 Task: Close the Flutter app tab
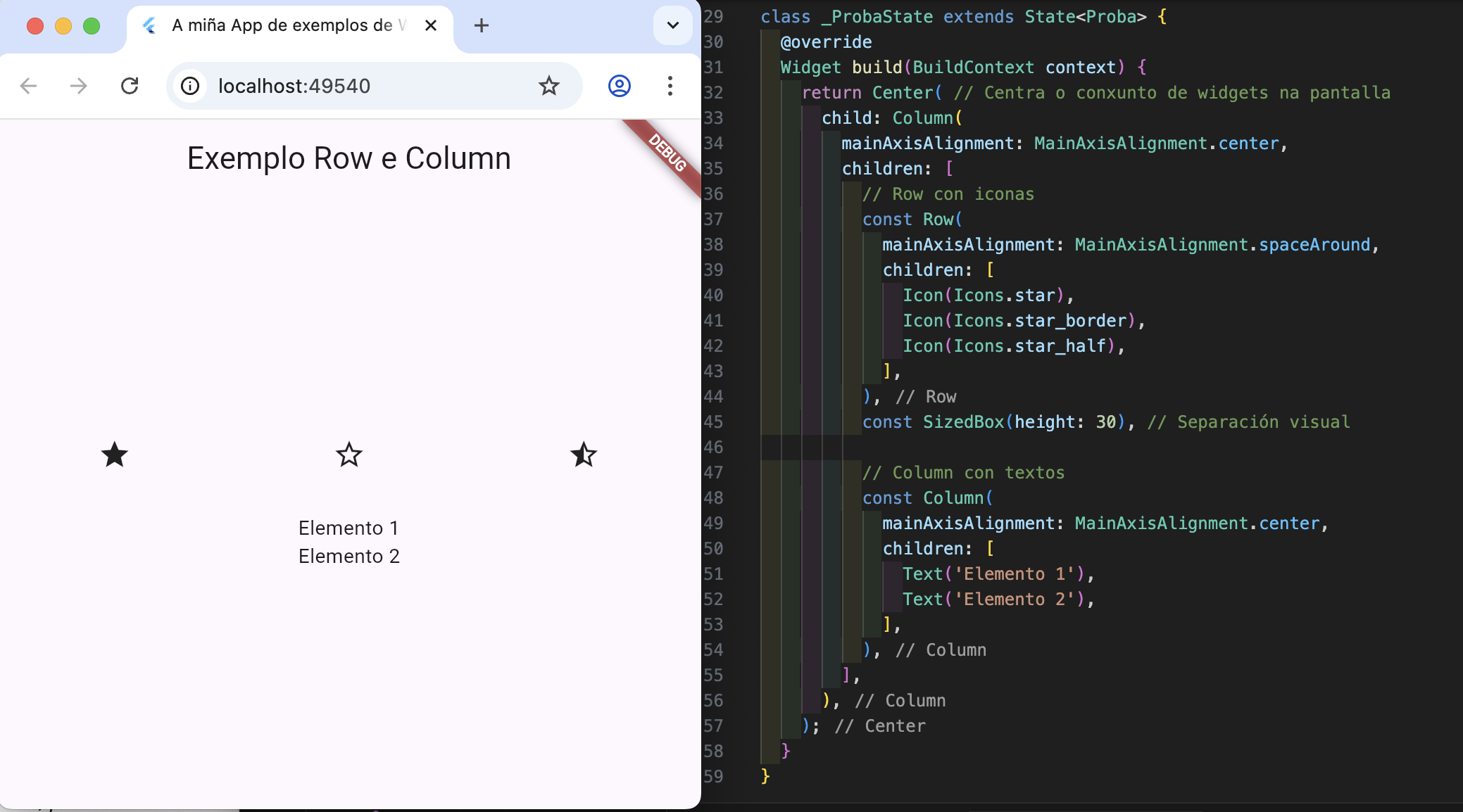tap(431, 25)
